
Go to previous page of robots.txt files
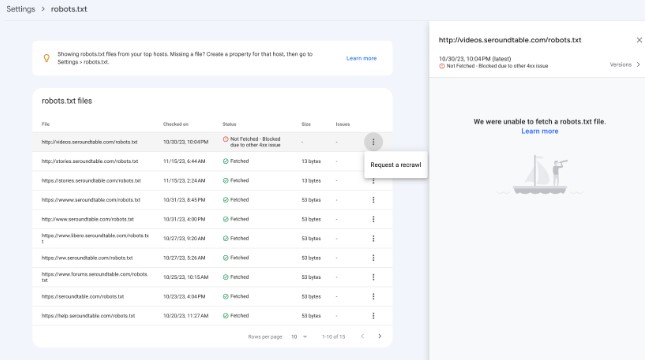coord(362,336)
